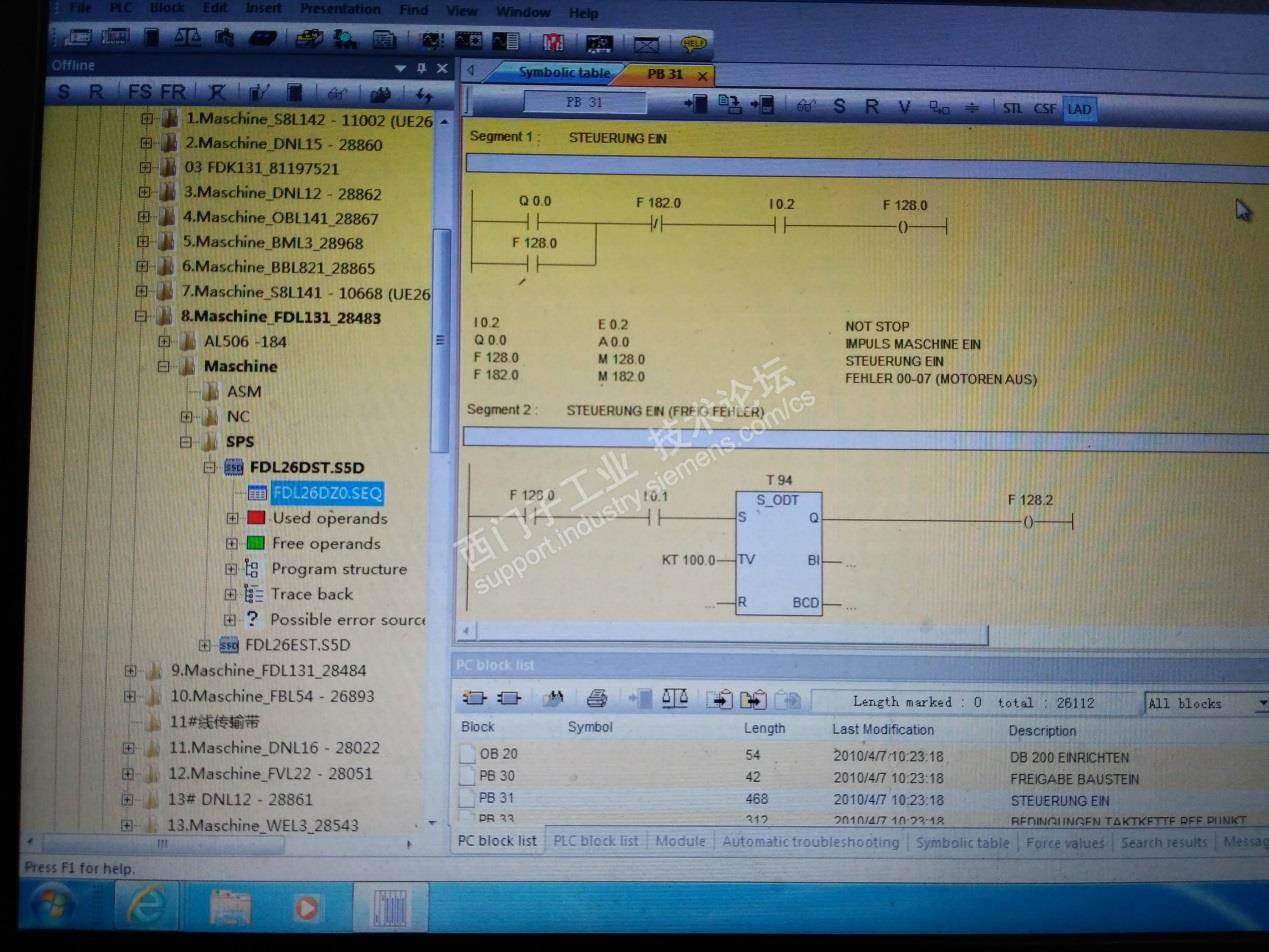The image size is (1269, 952).
Task: Click the glasses monitor icon in Offline toolbar
Action: pyautogui.click(x=337, y=94)
